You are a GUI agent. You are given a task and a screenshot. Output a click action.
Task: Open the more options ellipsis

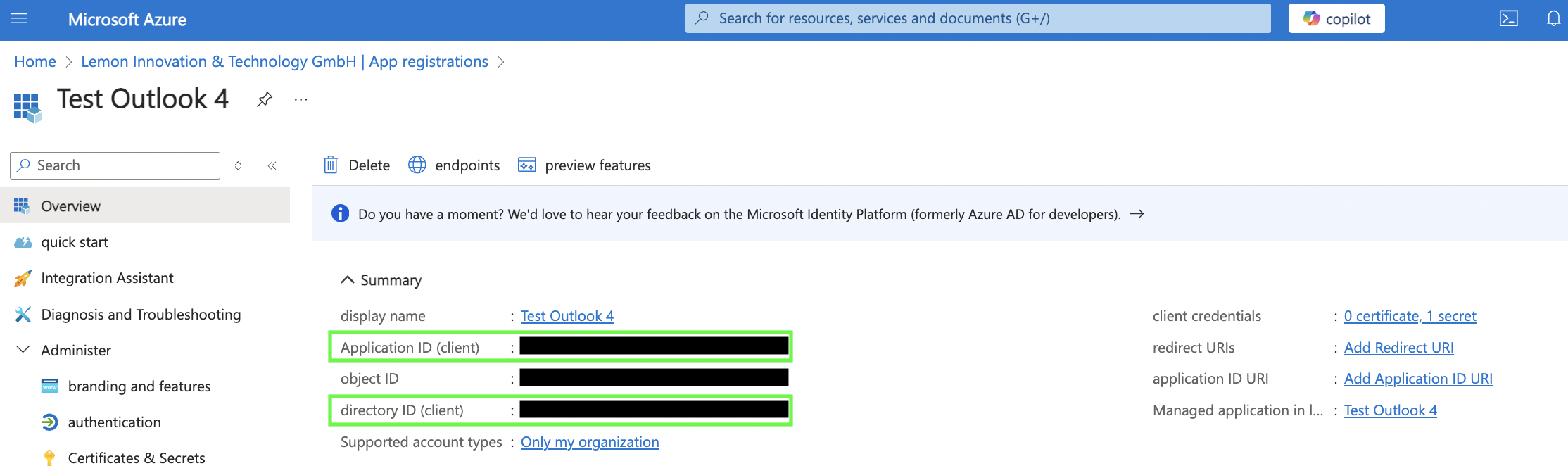click(301, 99)
